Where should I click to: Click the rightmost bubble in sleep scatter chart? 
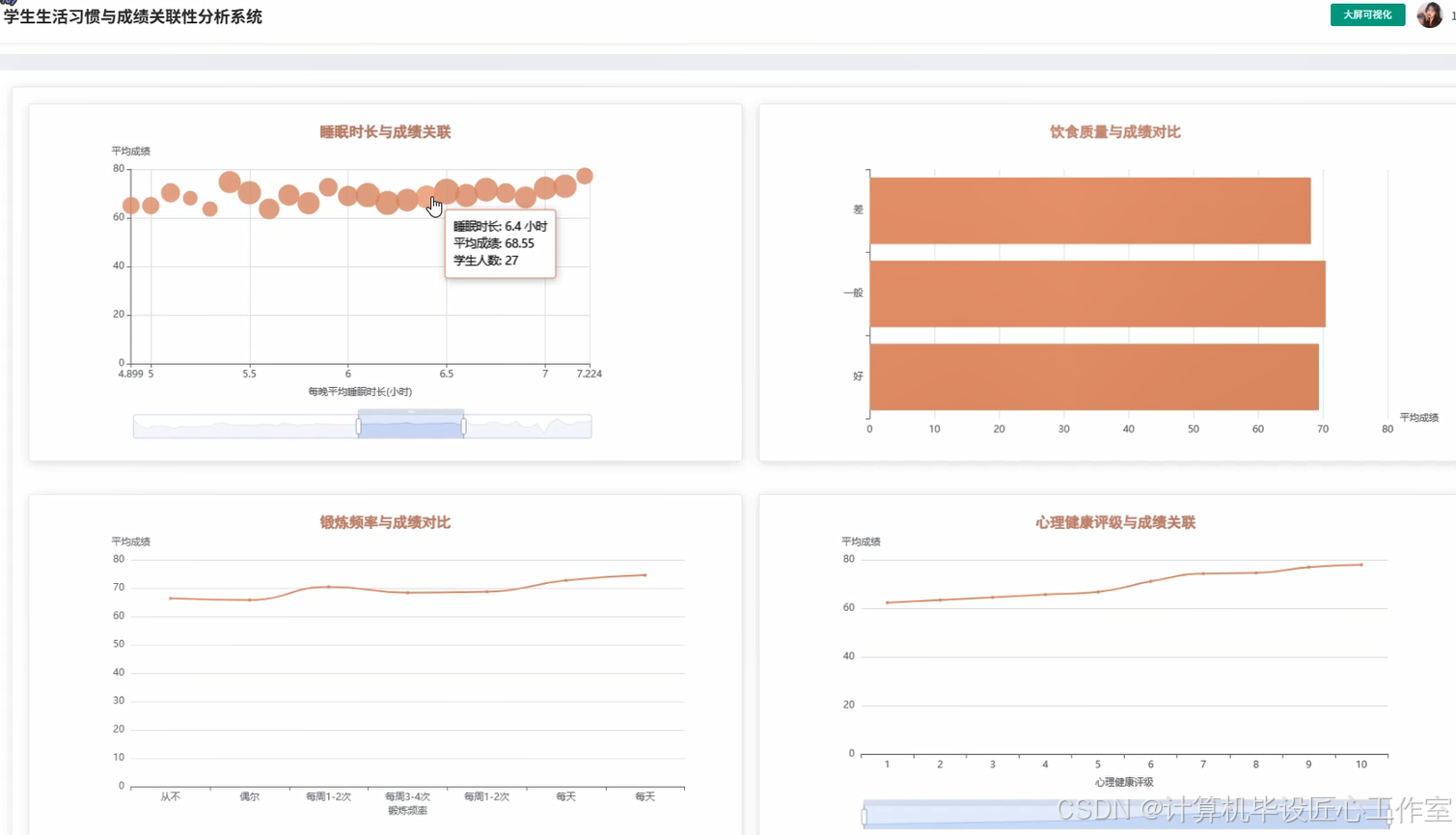tap(585, 176)
